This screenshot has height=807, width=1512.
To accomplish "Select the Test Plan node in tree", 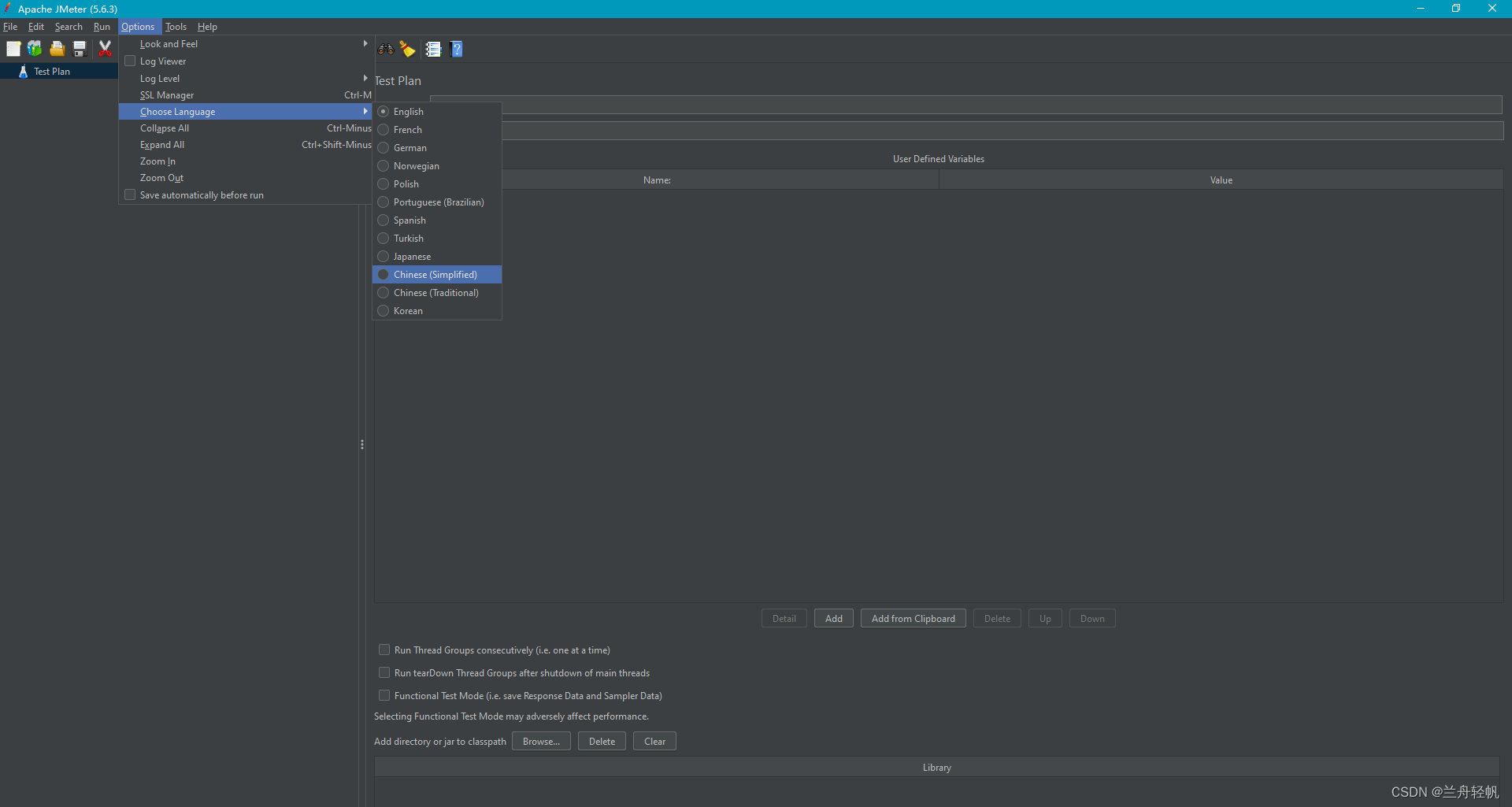I will [x=52, y=72].
